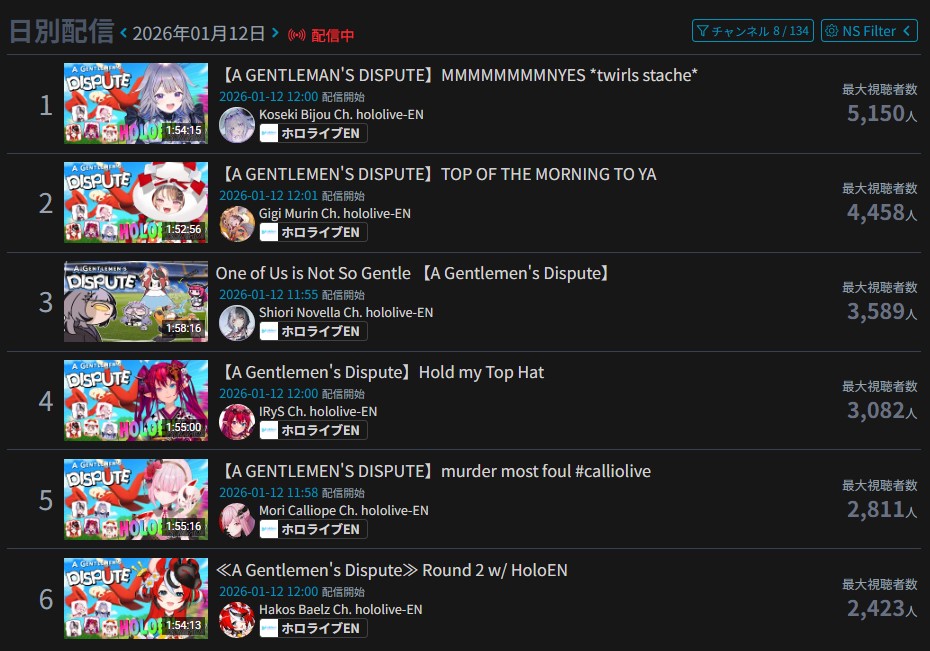Open Shiori Novella's stream thumbnail
This screenshot has height=651, width=930.
136,301
